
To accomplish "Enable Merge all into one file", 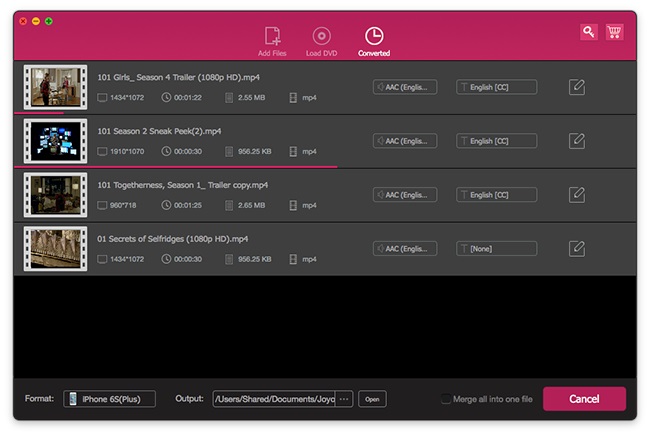I will pos(446,399).
